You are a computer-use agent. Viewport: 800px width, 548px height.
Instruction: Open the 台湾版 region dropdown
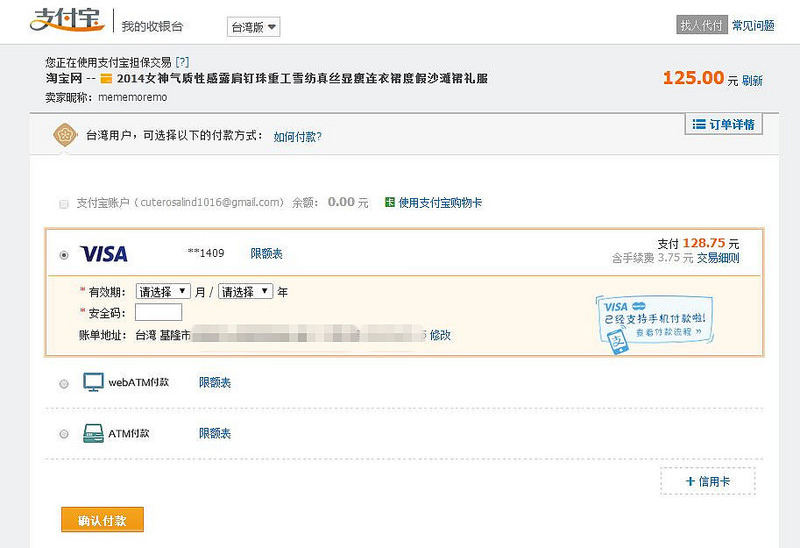click(254, 27)
